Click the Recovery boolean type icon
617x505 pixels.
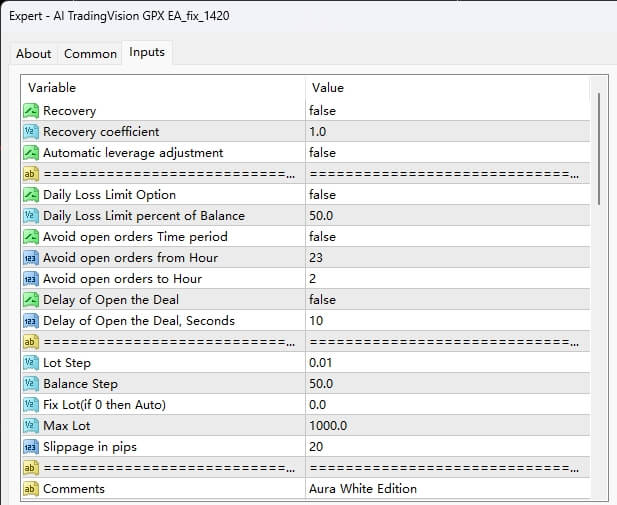pos(31,111)
